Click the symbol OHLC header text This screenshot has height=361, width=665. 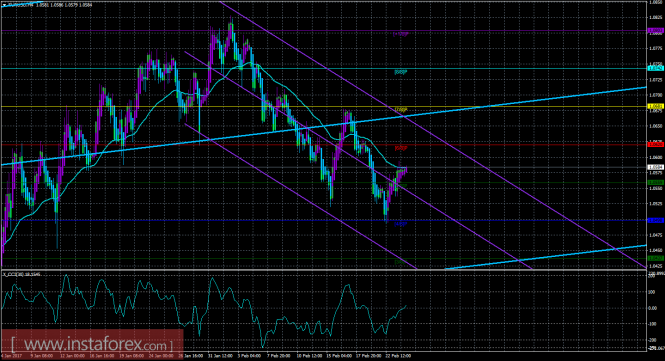[x=50, y=5]
